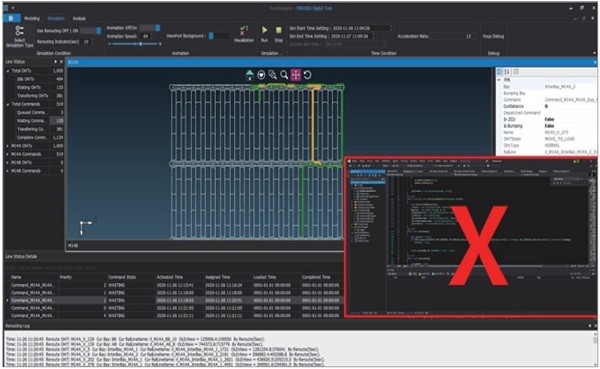
Task: Expand the M14A Commands tree node
Action: 8,154
